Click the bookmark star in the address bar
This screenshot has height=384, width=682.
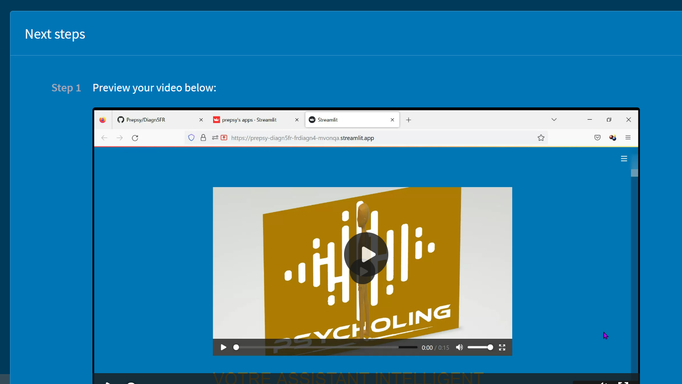coord(541,138)
